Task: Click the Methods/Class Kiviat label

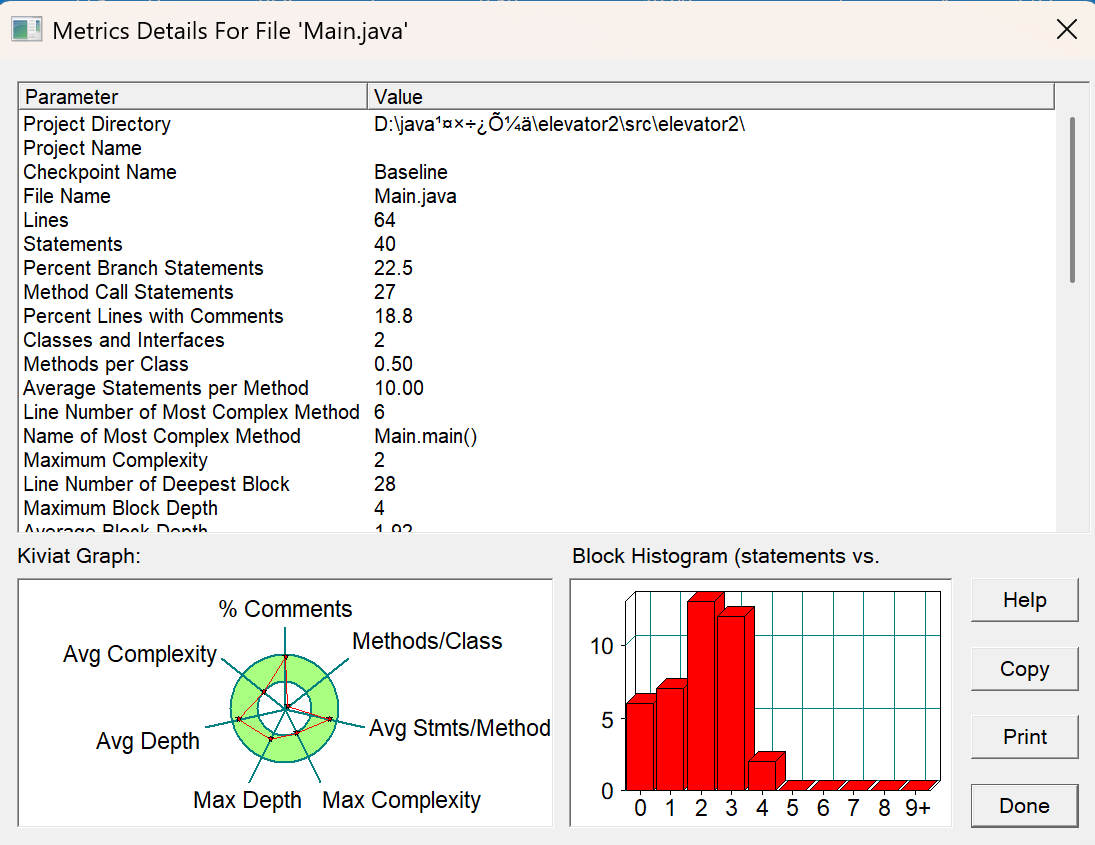Action: click(427, 641)
